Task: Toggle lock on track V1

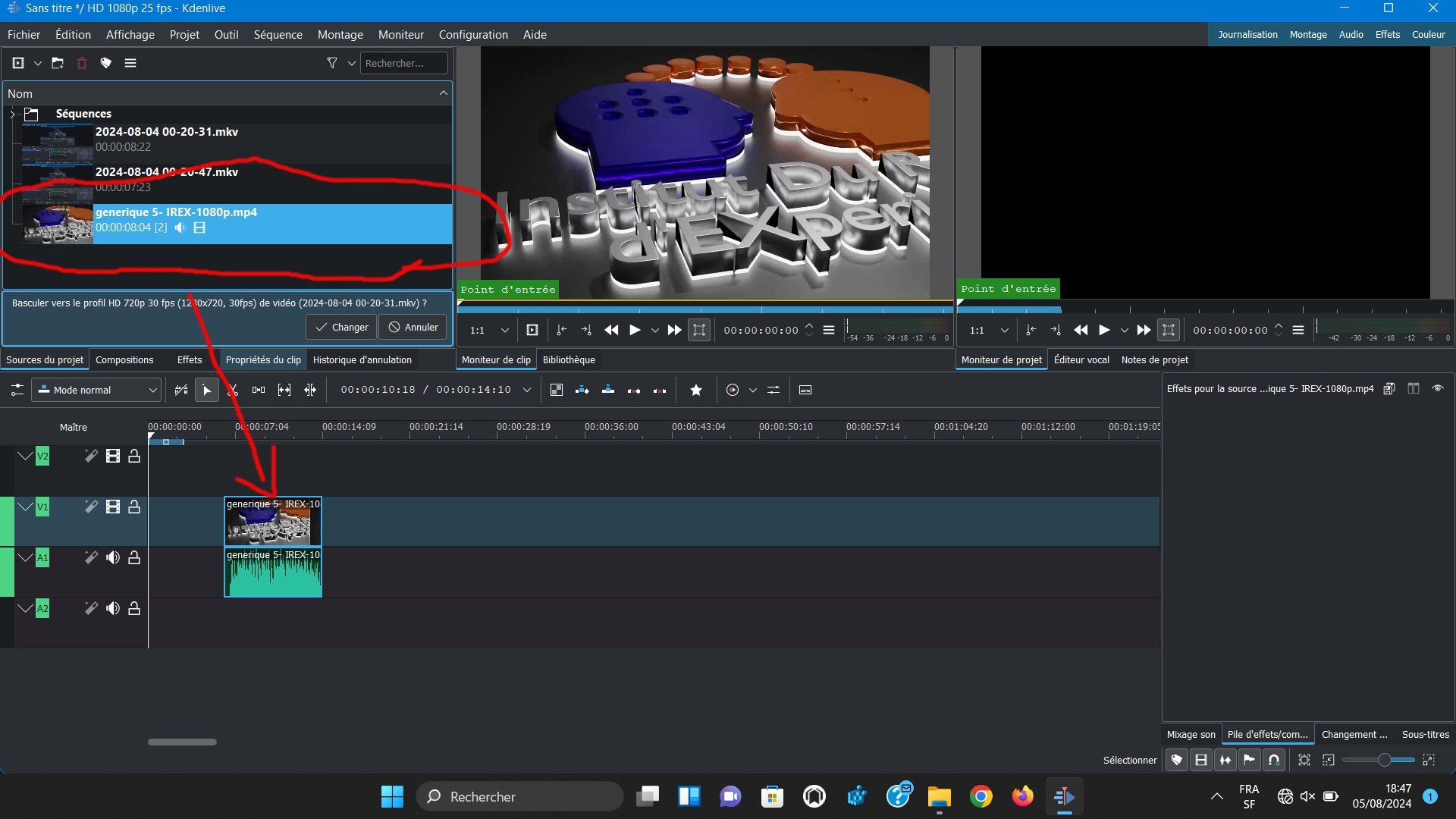Action: pos(134,507)
